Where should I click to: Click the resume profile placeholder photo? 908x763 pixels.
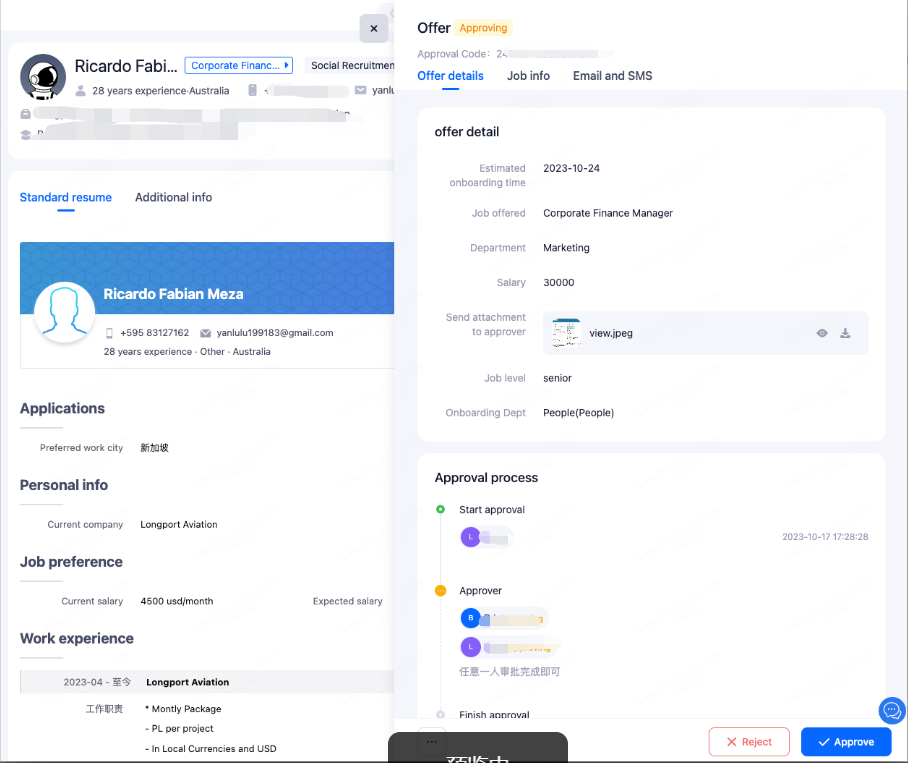coord(64,312)
